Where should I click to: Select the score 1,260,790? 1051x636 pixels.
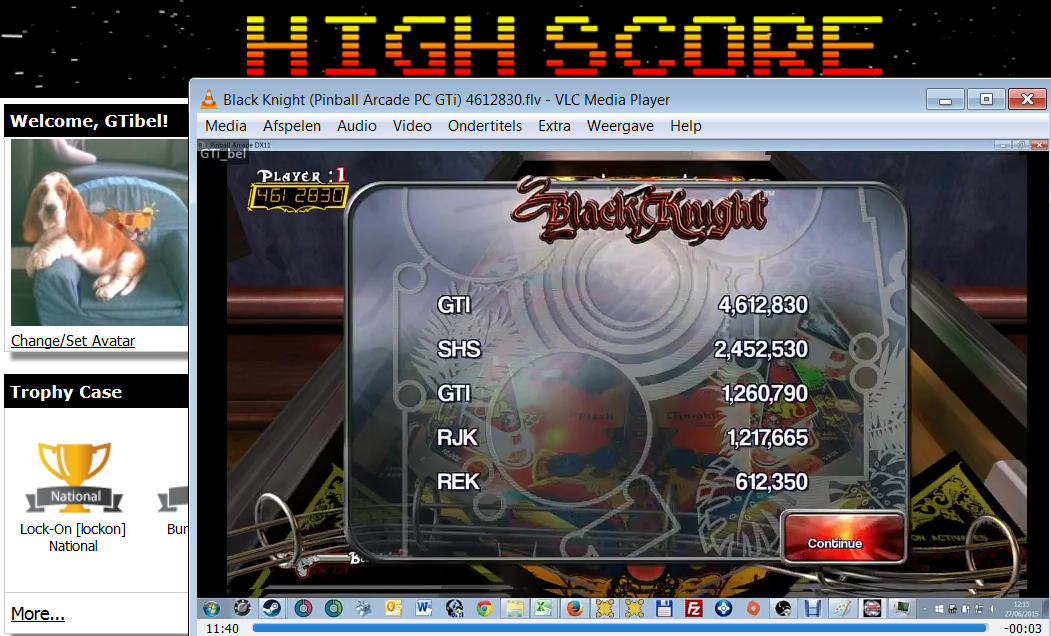[x=765, y=393]
